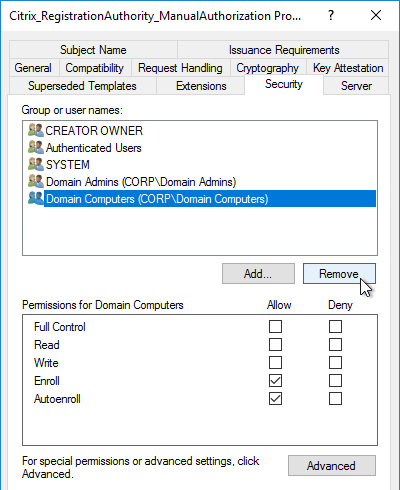
Task: Click the Add... button
Action: [x=258, y=274]
